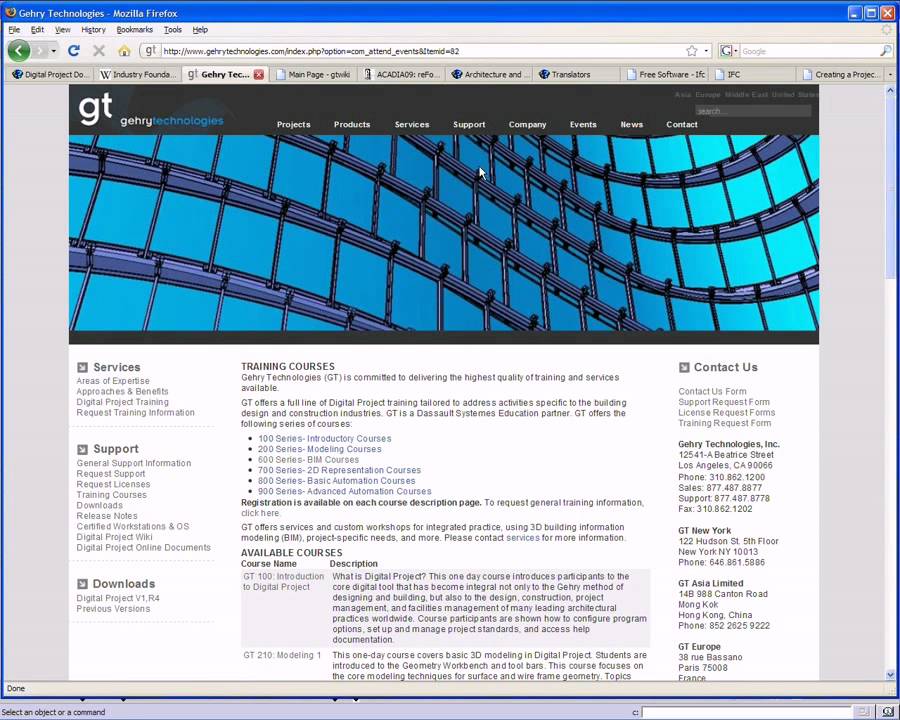Open Events in site navigation
Viewport: 900px width, 720px height.
(x=583, y=125)
